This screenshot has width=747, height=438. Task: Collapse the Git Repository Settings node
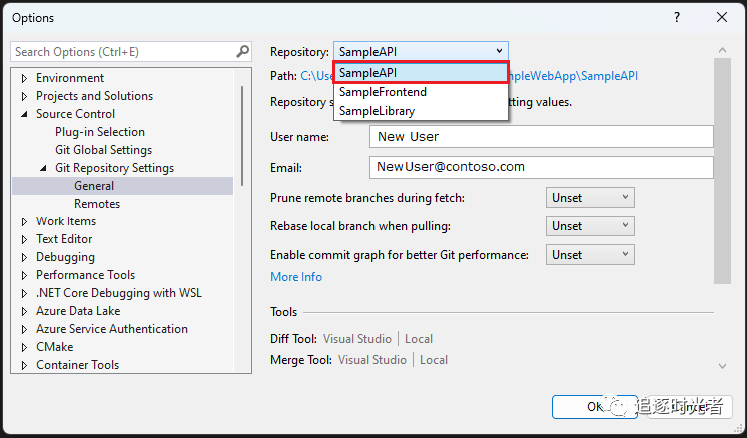(x=43, y=168)
